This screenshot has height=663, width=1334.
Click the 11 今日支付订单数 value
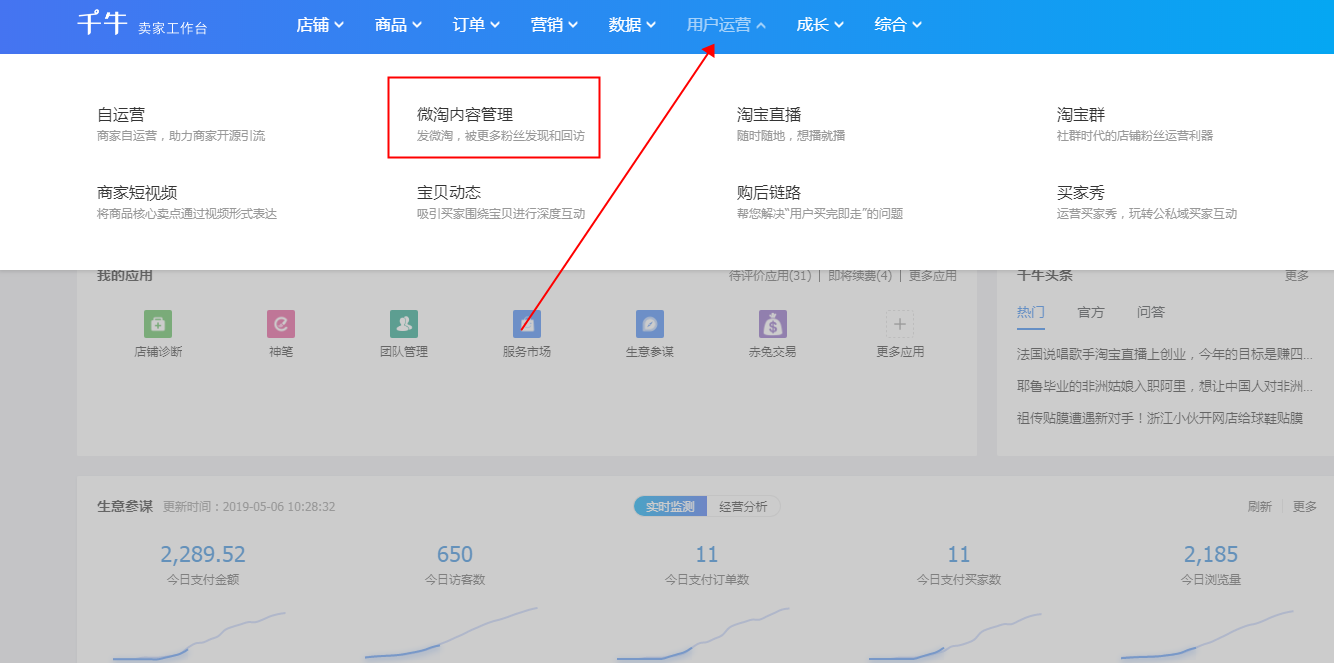[x=707, y=554]
